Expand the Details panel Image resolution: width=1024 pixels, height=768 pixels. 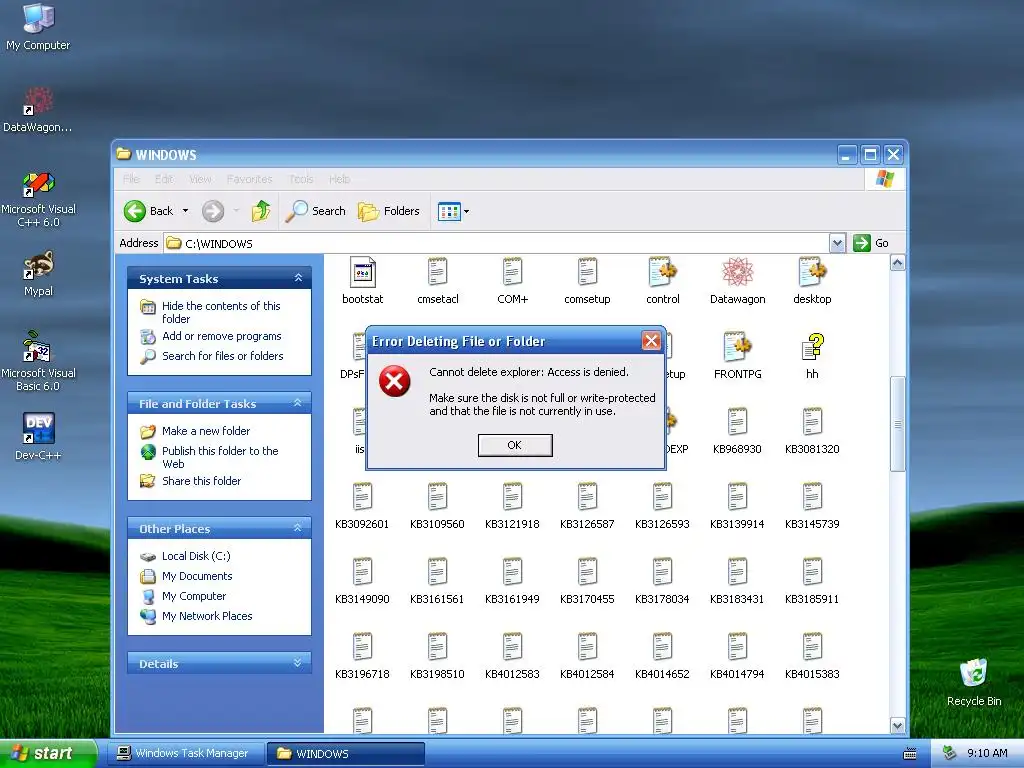tap(298, 663)
